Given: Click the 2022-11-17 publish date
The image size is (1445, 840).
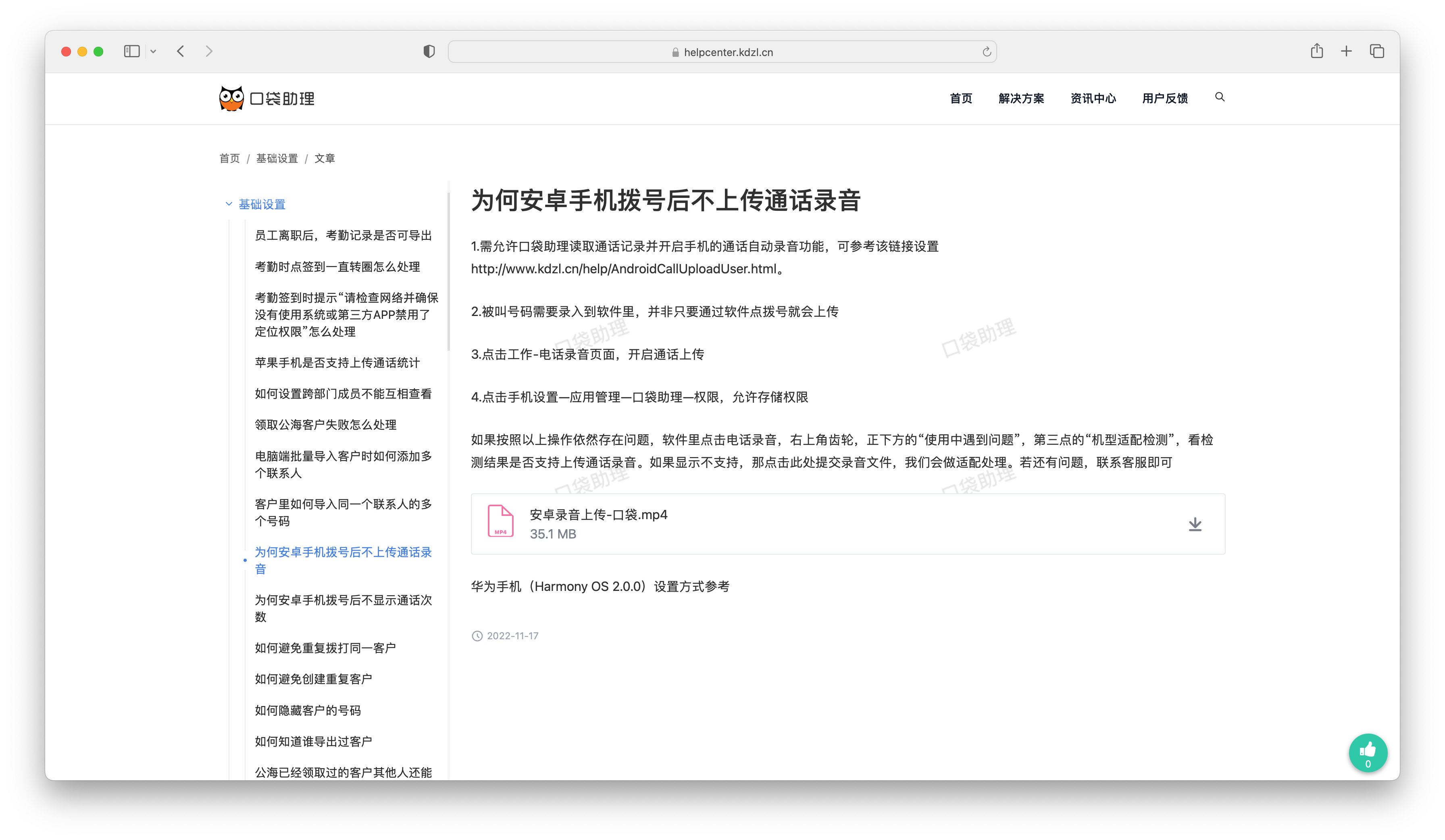Looking at the screenshot, I should pos(512,636).
